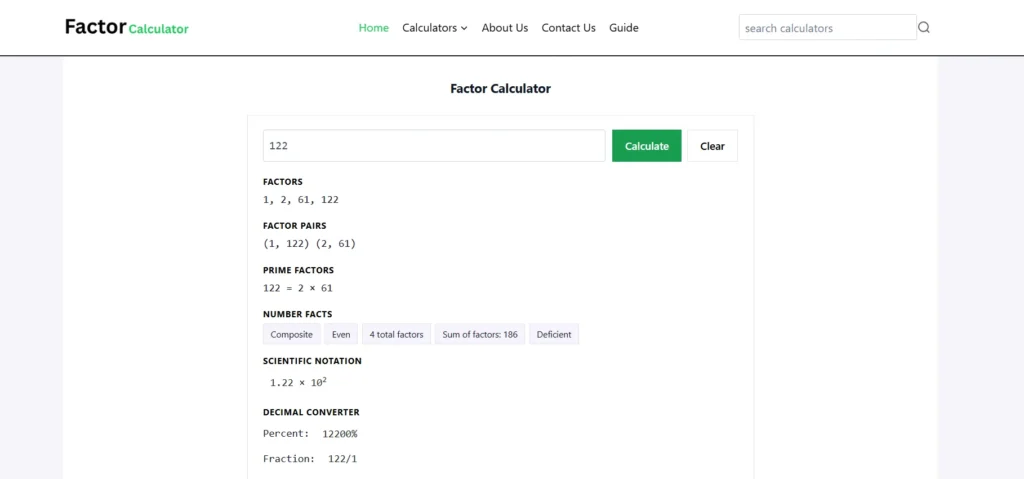Viewport: 1024px width, 479px height.
Task: Click the search magnifier icon
Action: point(923,27)
